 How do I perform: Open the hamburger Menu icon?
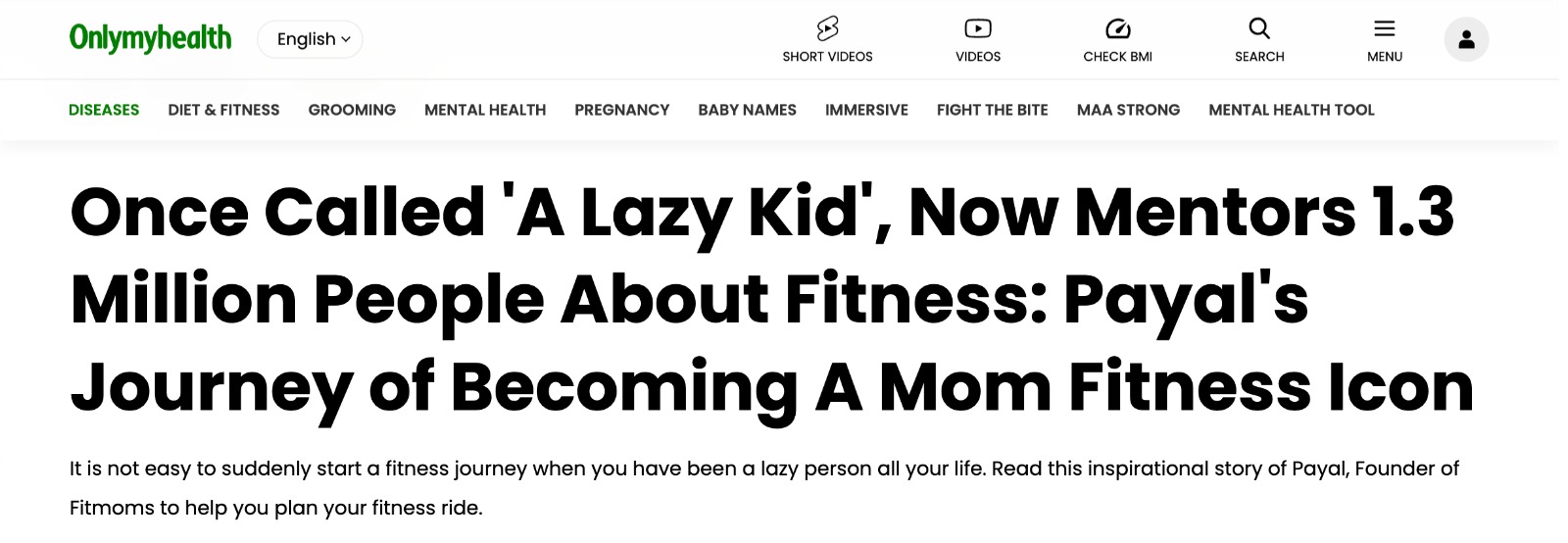point(1384,28)
